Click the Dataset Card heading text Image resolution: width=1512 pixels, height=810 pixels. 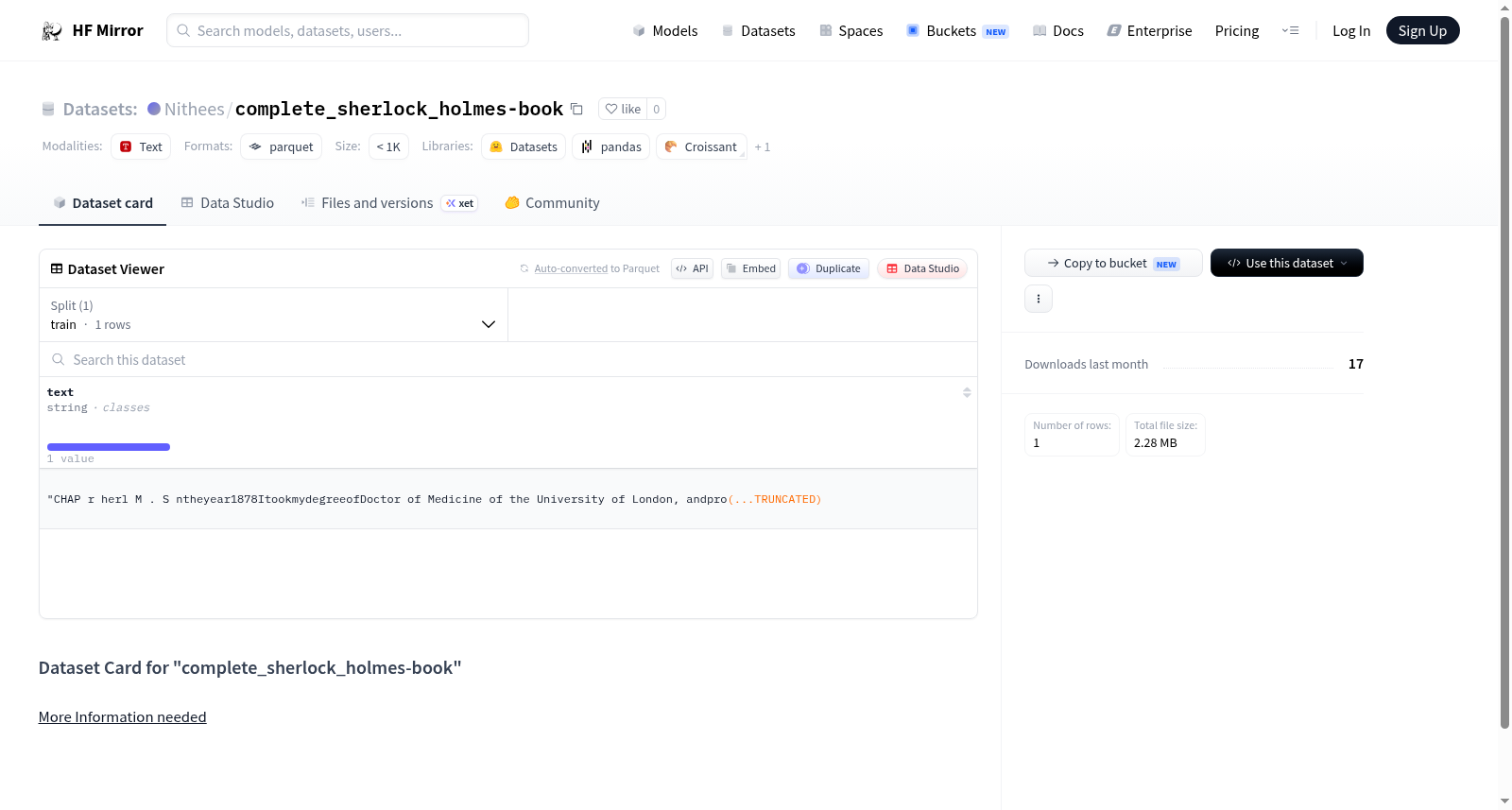[250, 668]
